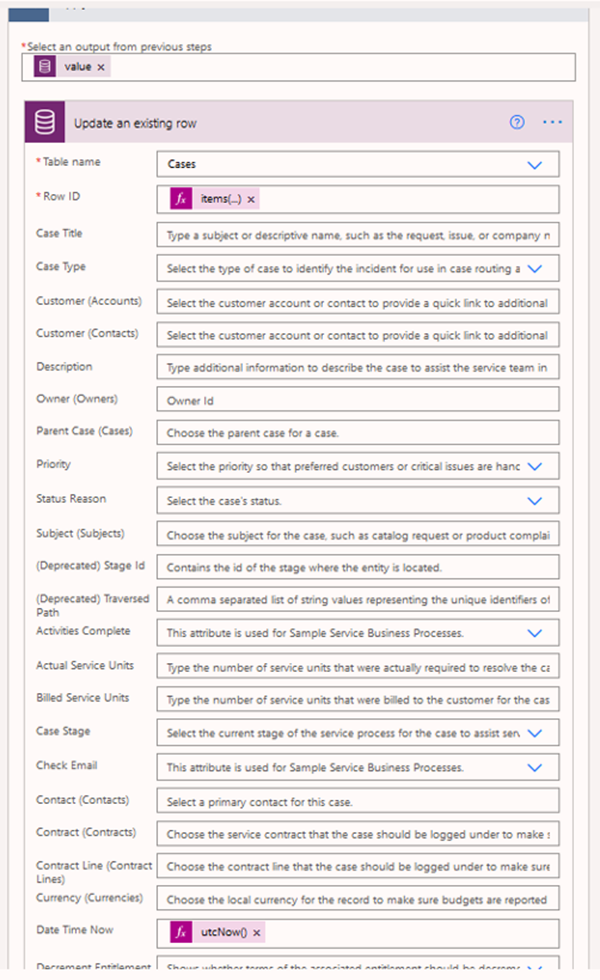600x980 pixels.
Task: Open help for Update an existing row
Action: [517, 122]
